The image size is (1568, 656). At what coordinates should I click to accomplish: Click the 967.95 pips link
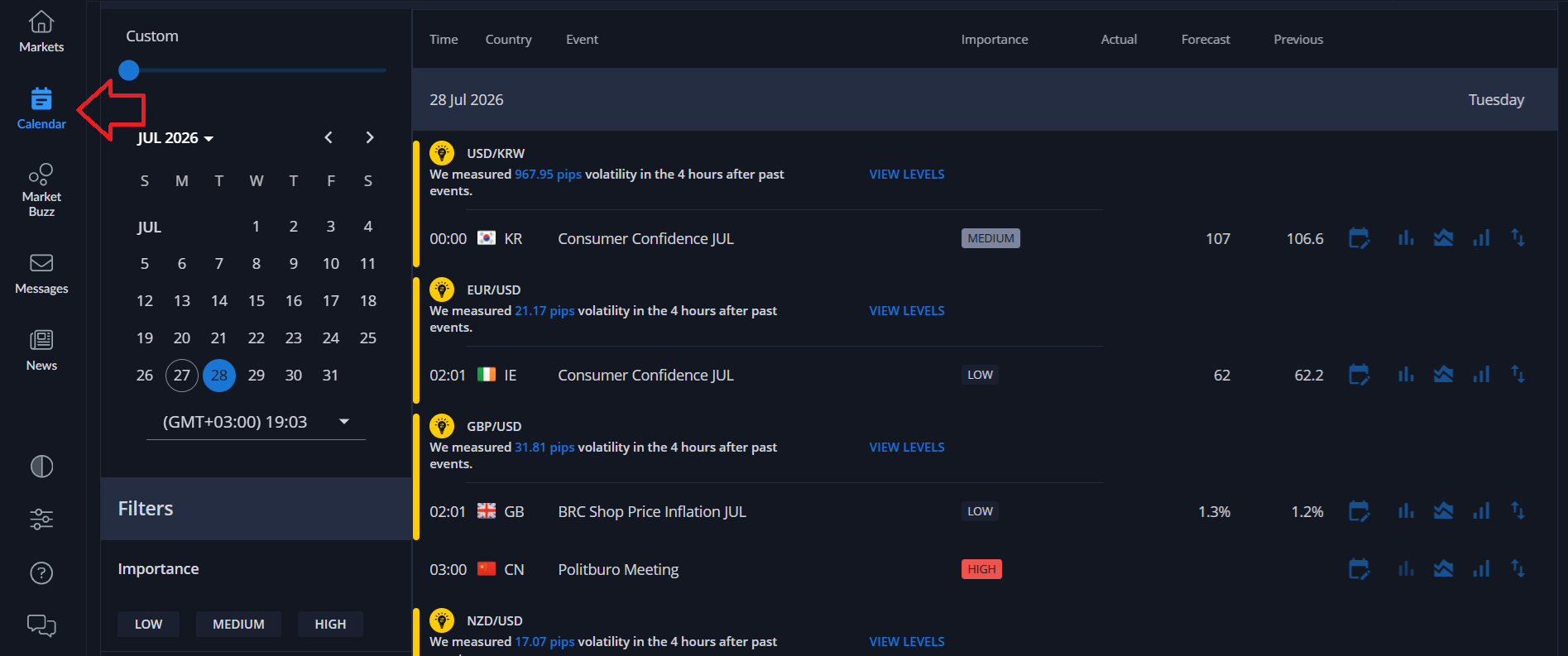[548, 175]
